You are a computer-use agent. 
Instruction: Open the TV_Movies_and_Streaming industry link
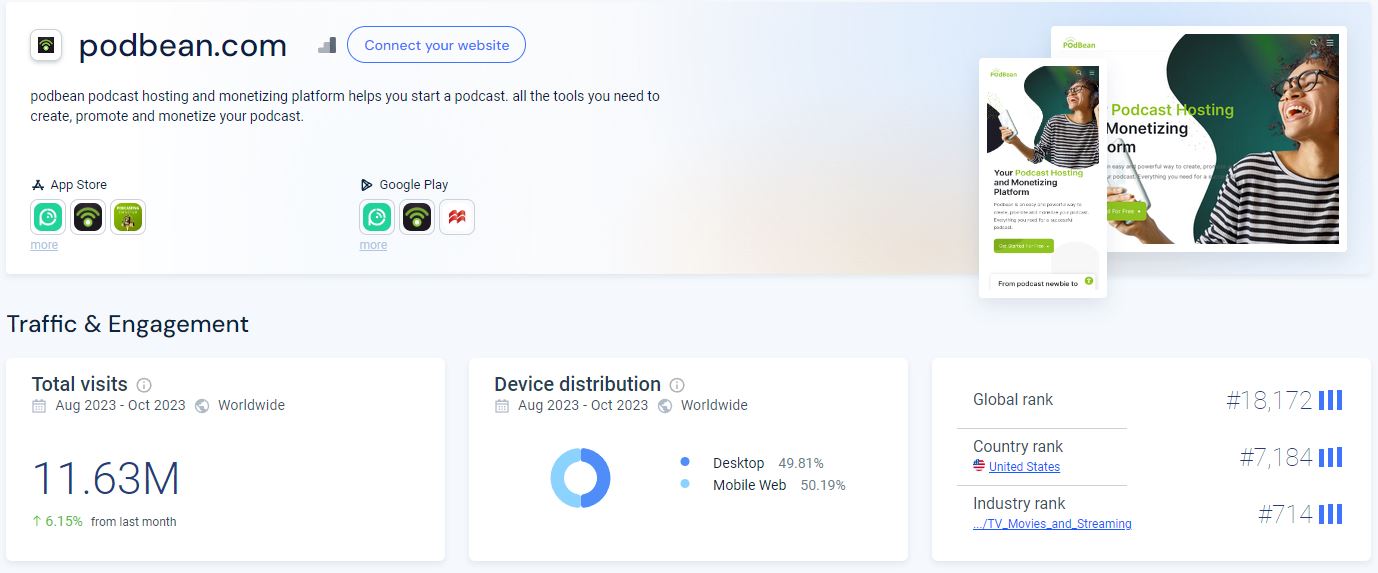[1052, 524]
